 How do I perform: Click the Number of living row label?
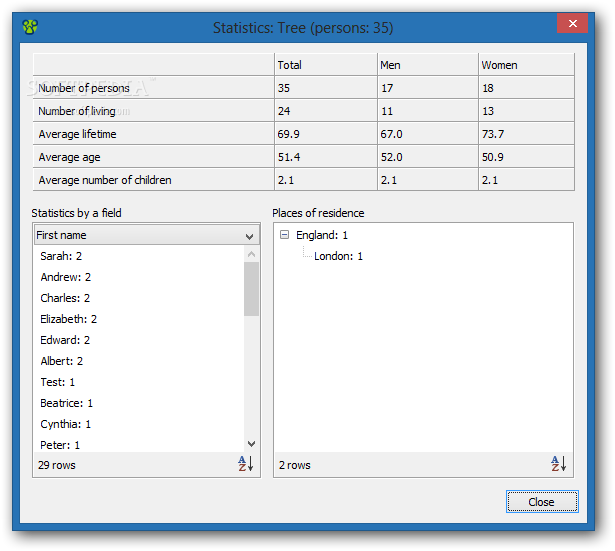(x=77, y=111)
